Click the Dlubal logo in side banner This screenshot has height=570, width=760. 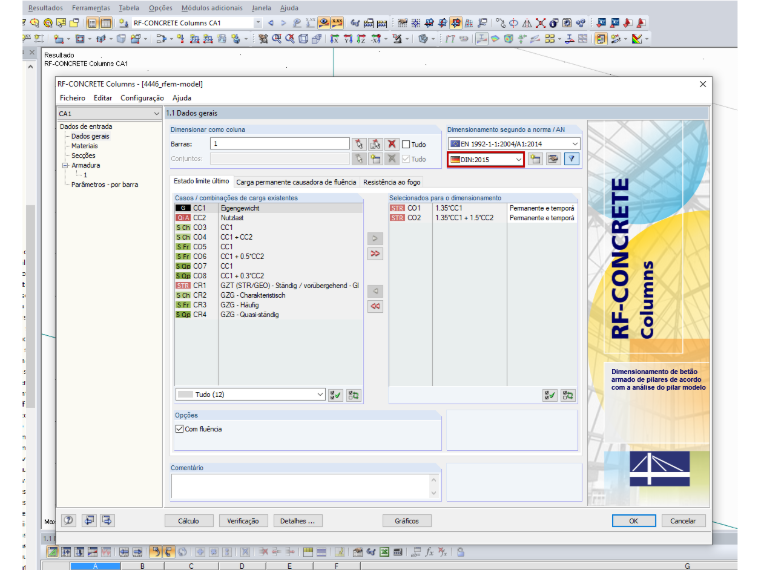pyautogui.click(x=660, y=469)
